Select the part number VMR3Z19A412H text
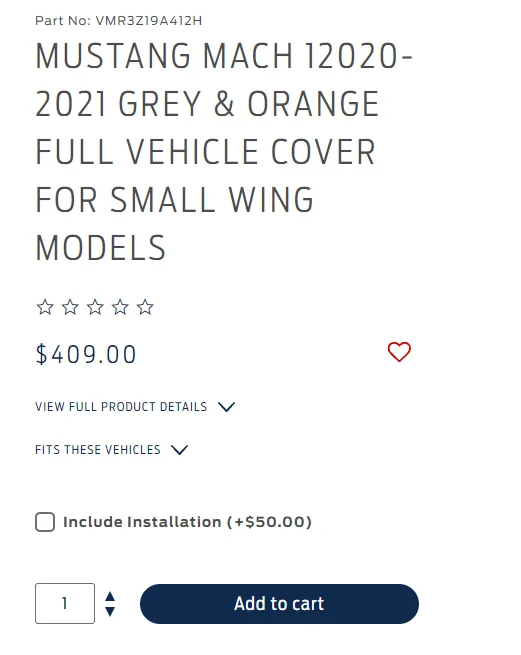521x655 pixels. [x=149, y=20]
